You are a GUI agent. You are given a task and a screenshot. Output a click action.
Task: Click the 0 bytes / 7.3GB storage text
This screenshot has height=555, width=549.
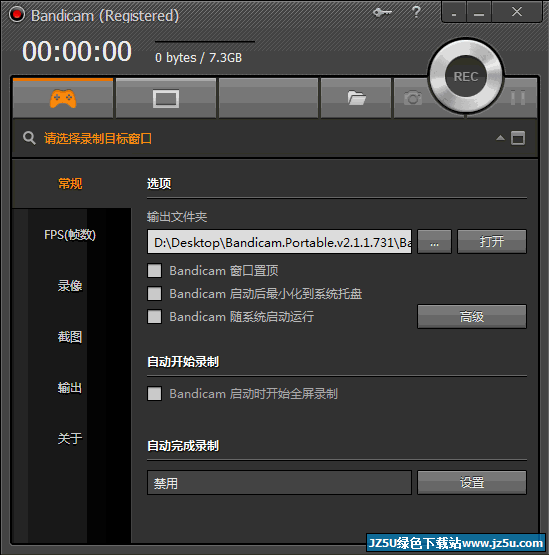click(199, 57)
